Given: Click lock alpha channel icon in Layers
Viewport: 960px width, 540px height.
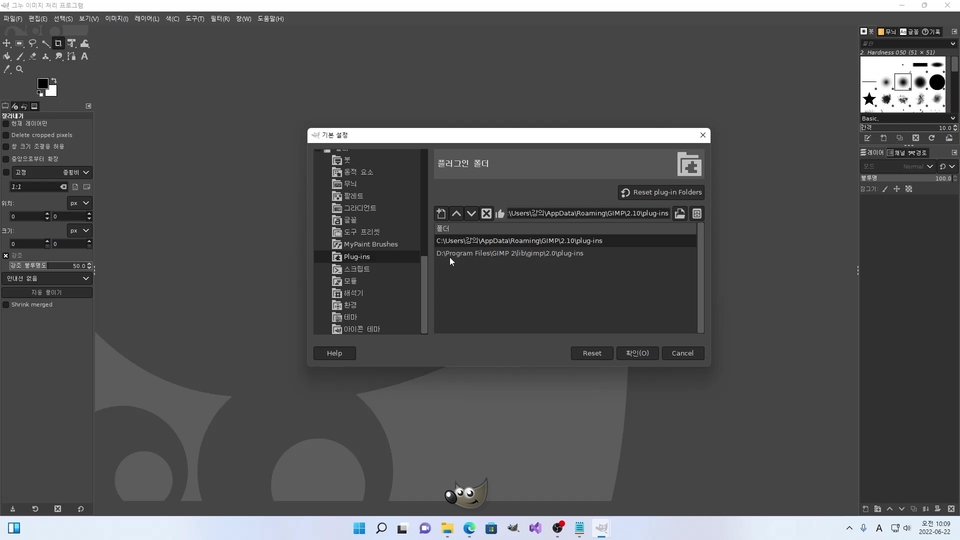Looking at the screenshot, I should point(909,189).
